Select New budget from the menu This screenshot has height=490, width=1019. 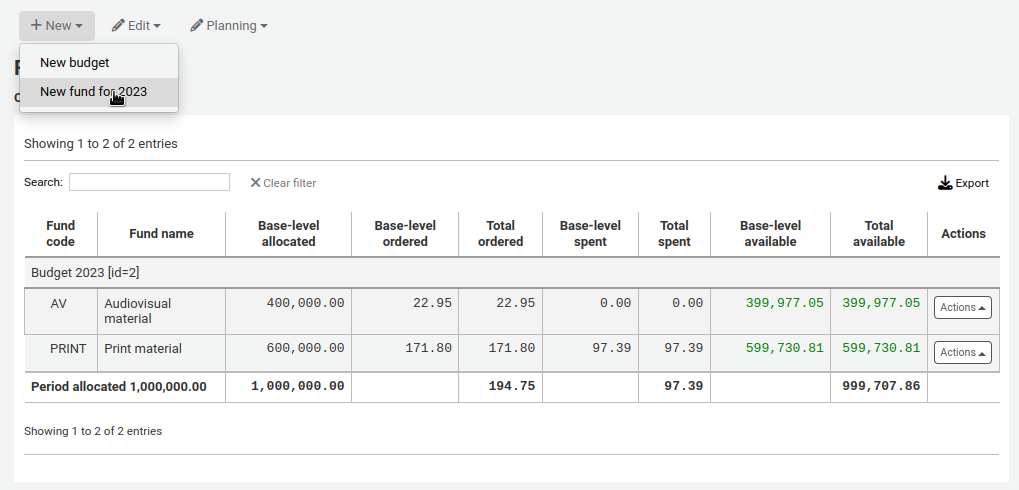(x=75, y=62)
